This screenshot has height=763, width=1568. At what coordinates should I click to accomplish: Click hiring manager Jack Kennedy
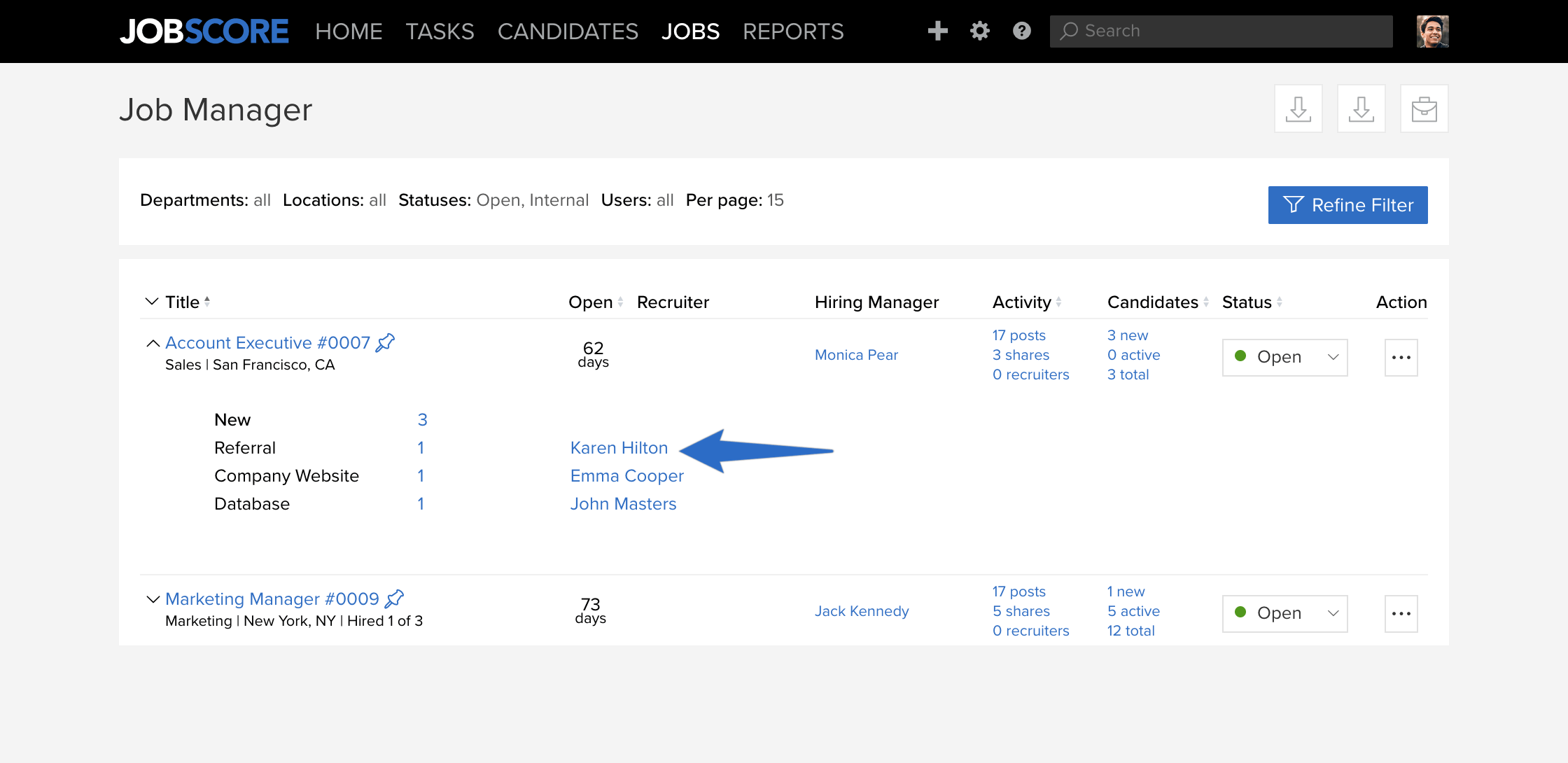[x=862, y=611]
